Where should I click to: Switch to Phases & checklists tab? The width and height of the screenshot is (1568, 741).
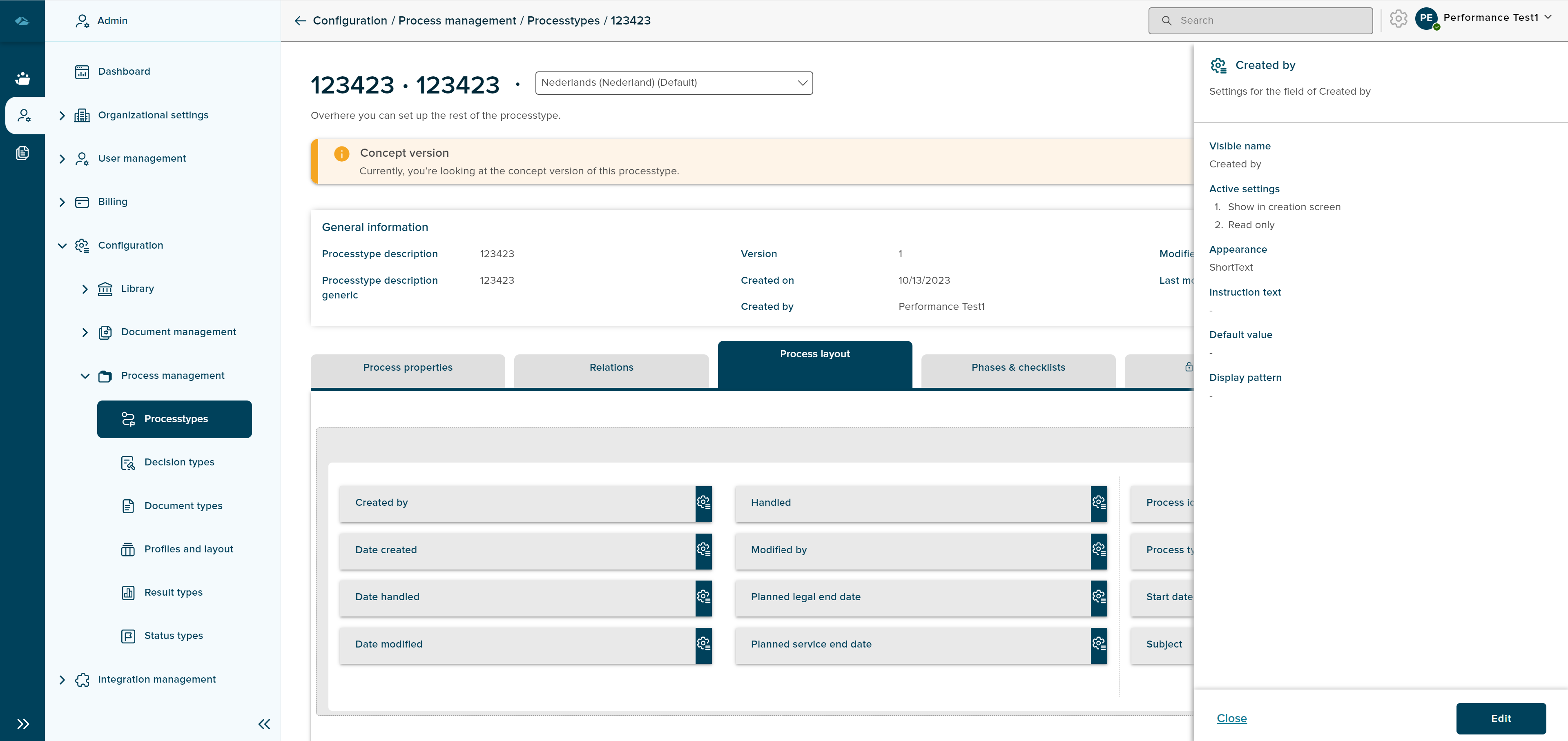(1018, 368)
